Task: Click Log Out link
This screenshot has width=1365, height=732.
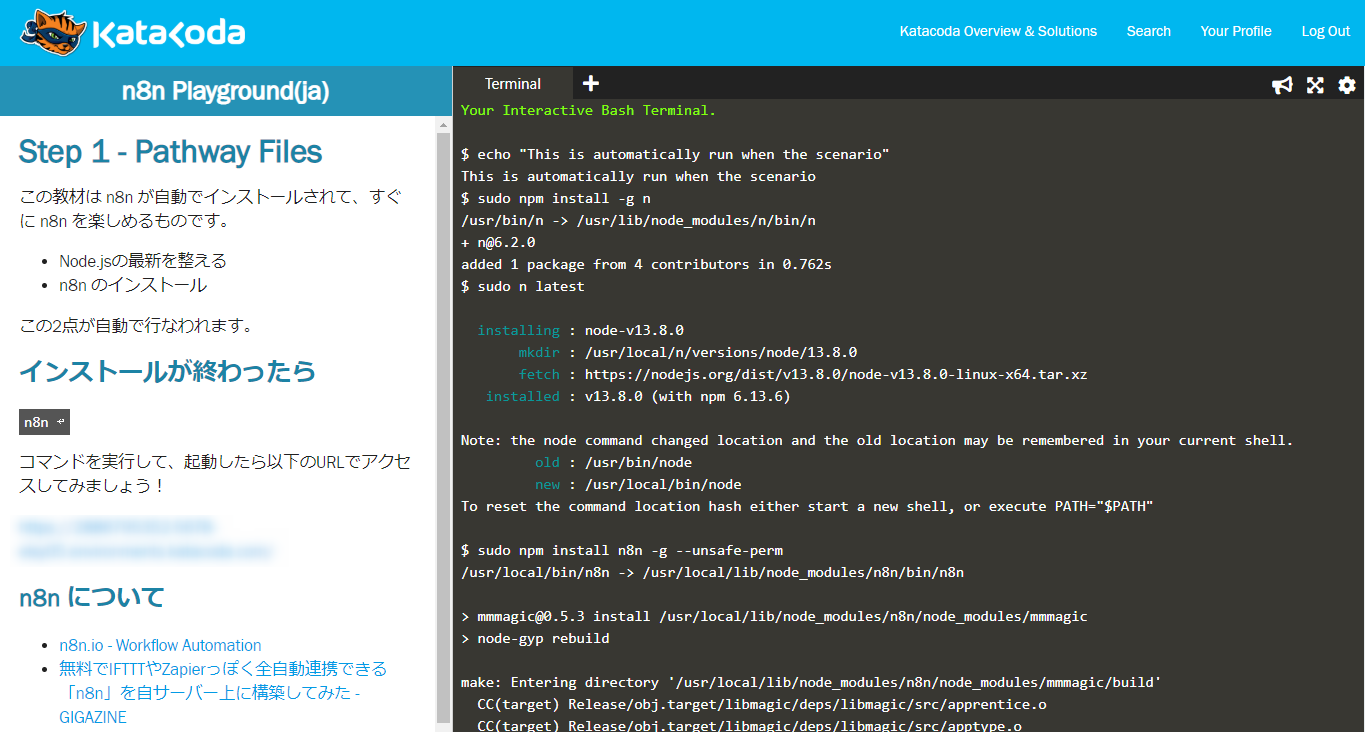Action: coord(1325,31)
